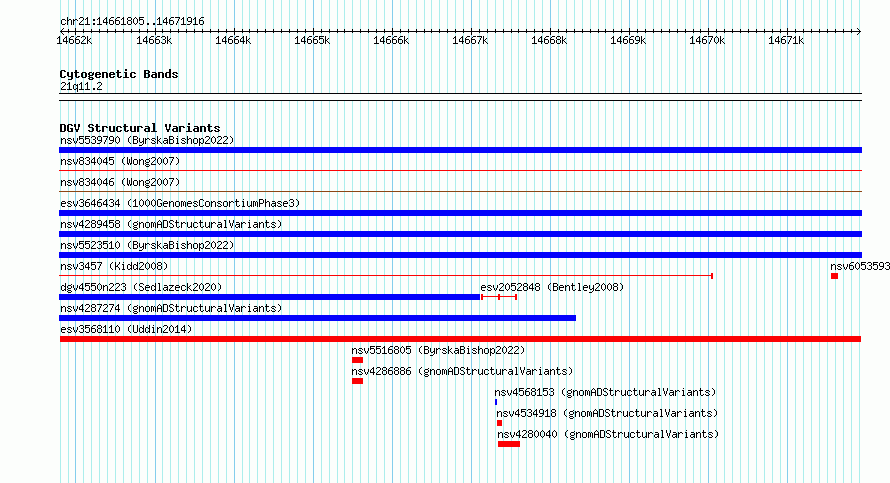Click the 14664k ruler tick label
Viewport: 890px width, 483px height.
pyautogui.click(x=233, y=40)
